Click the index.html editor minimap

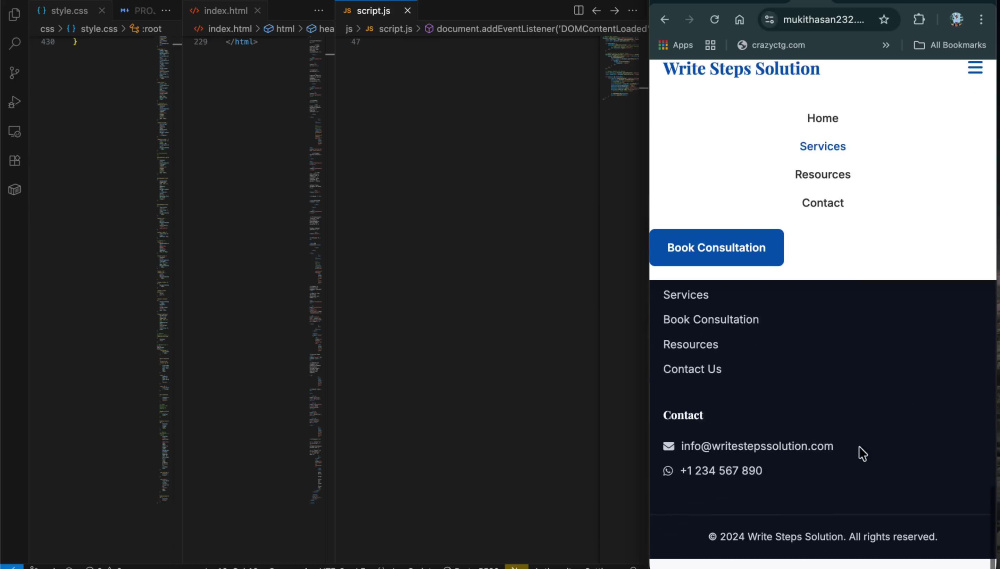[x=316, y=268]
